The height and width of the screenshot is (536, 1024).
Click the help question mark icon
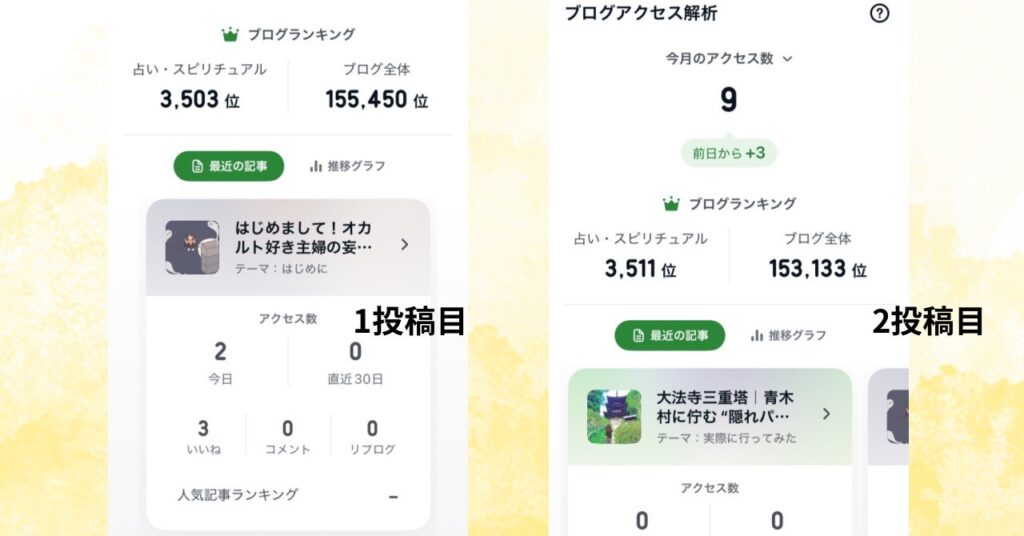pos(879,13)
